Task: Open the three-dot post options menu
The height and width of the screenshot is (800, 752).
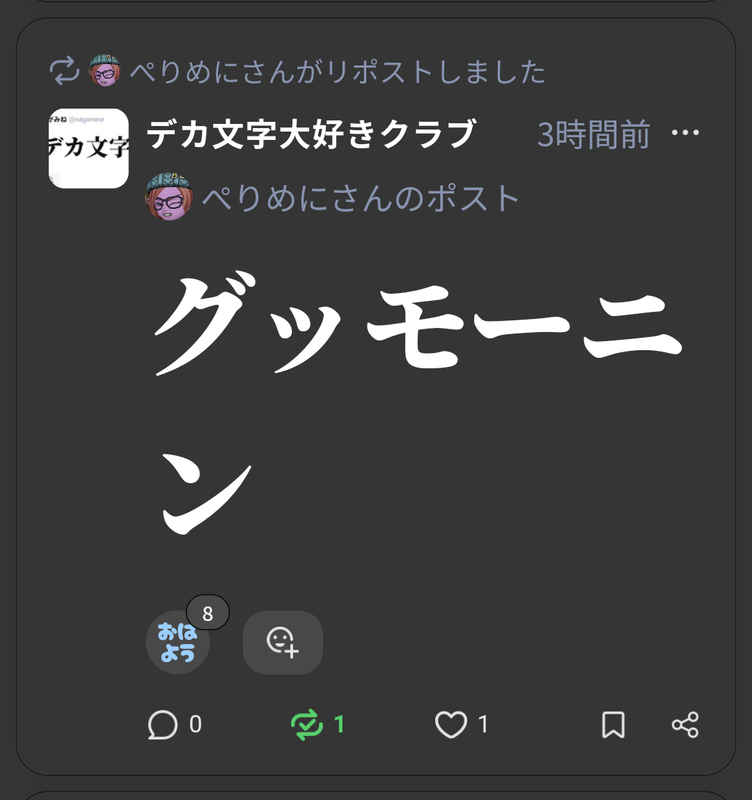Action: pos(685,133)
